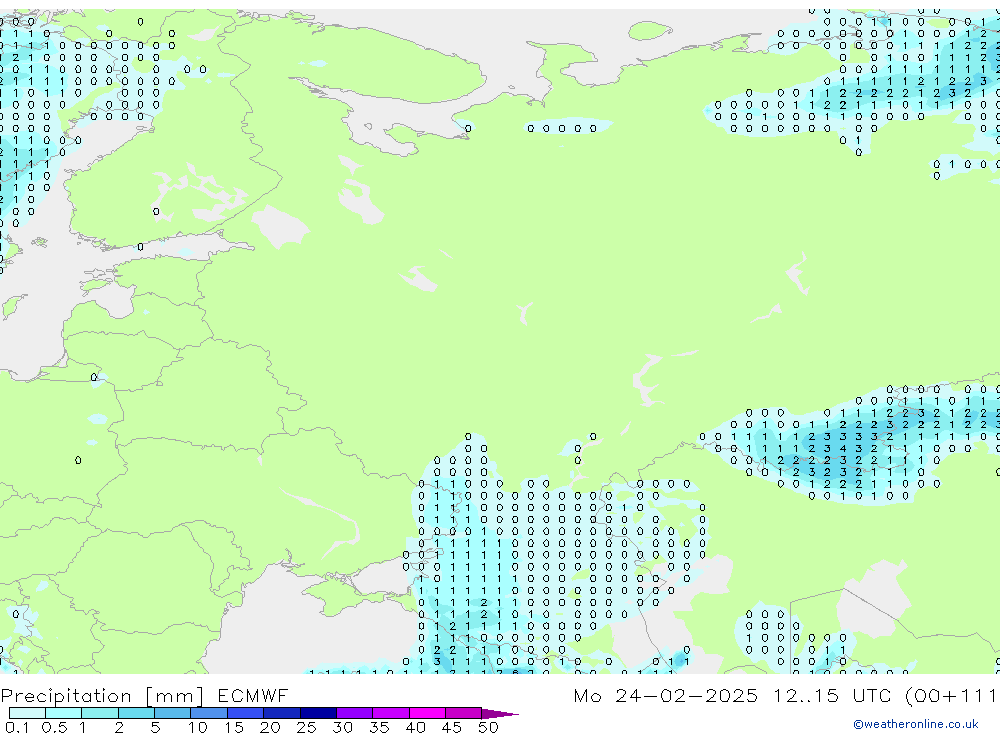Click the date text '24-02-2025'
1000x733 pixels.
pyautogui.click(x=686, y=695)
